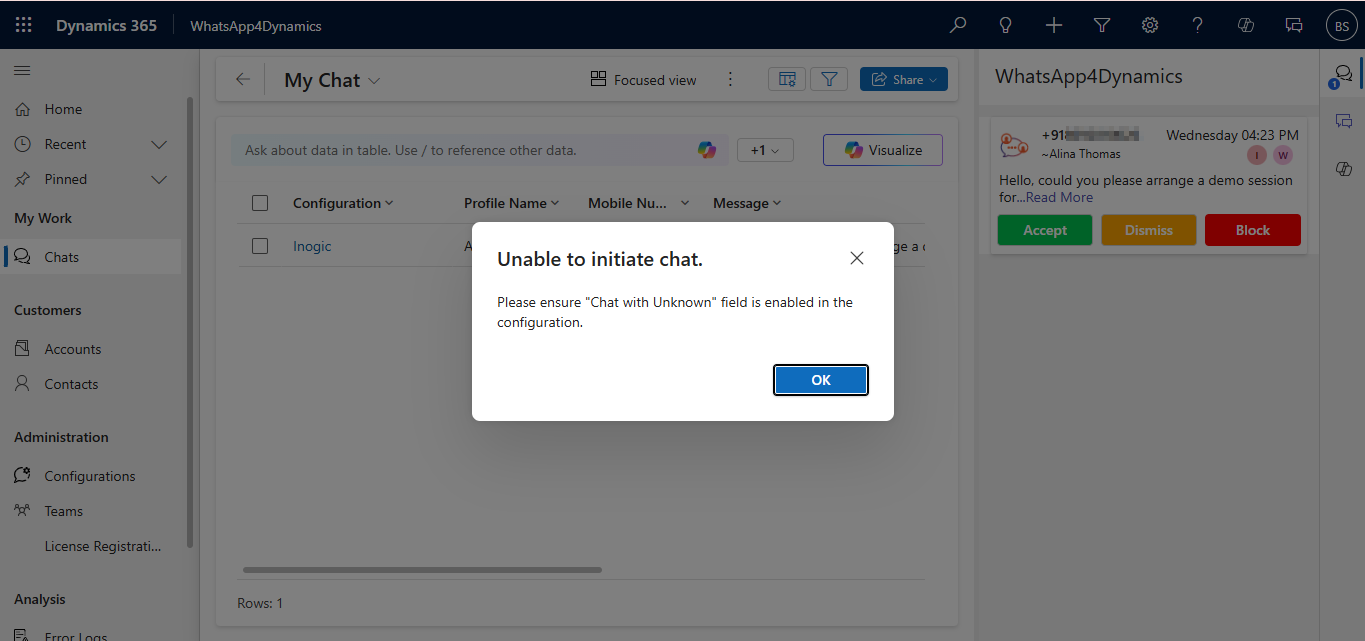
Task: Click the plus icon for quick create
Action: click(x=1054, y=25)
